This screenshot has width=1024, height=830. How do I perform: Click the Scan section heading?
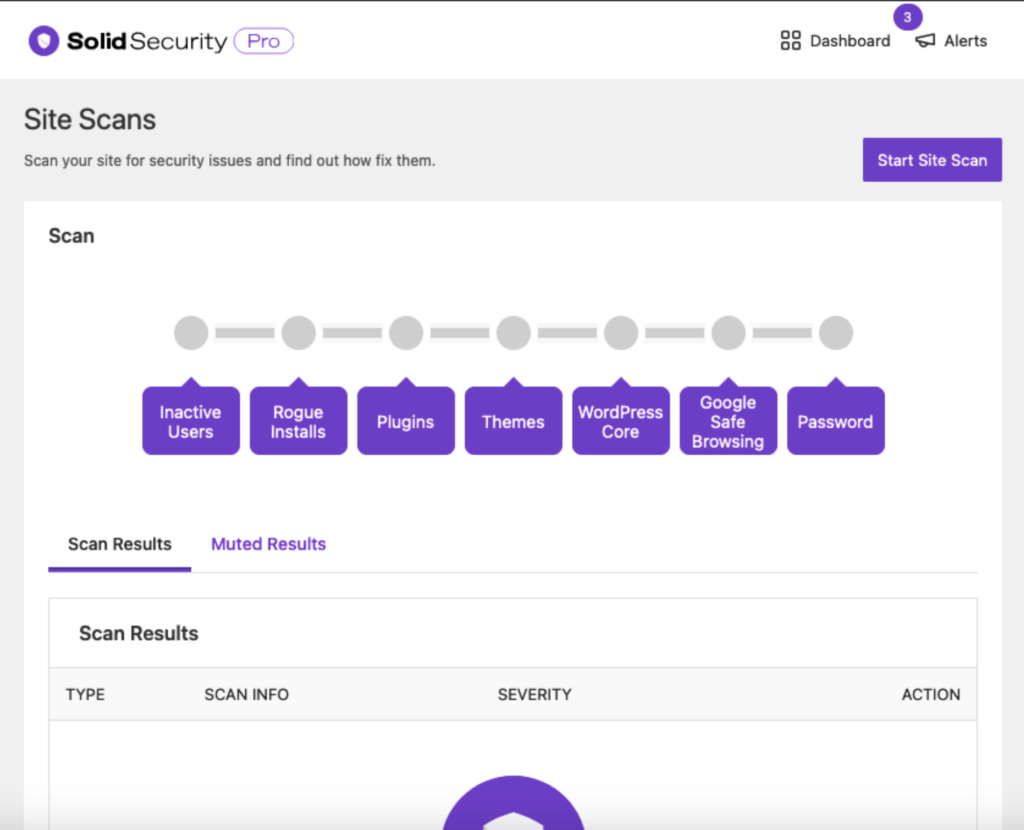click(71, 236)
